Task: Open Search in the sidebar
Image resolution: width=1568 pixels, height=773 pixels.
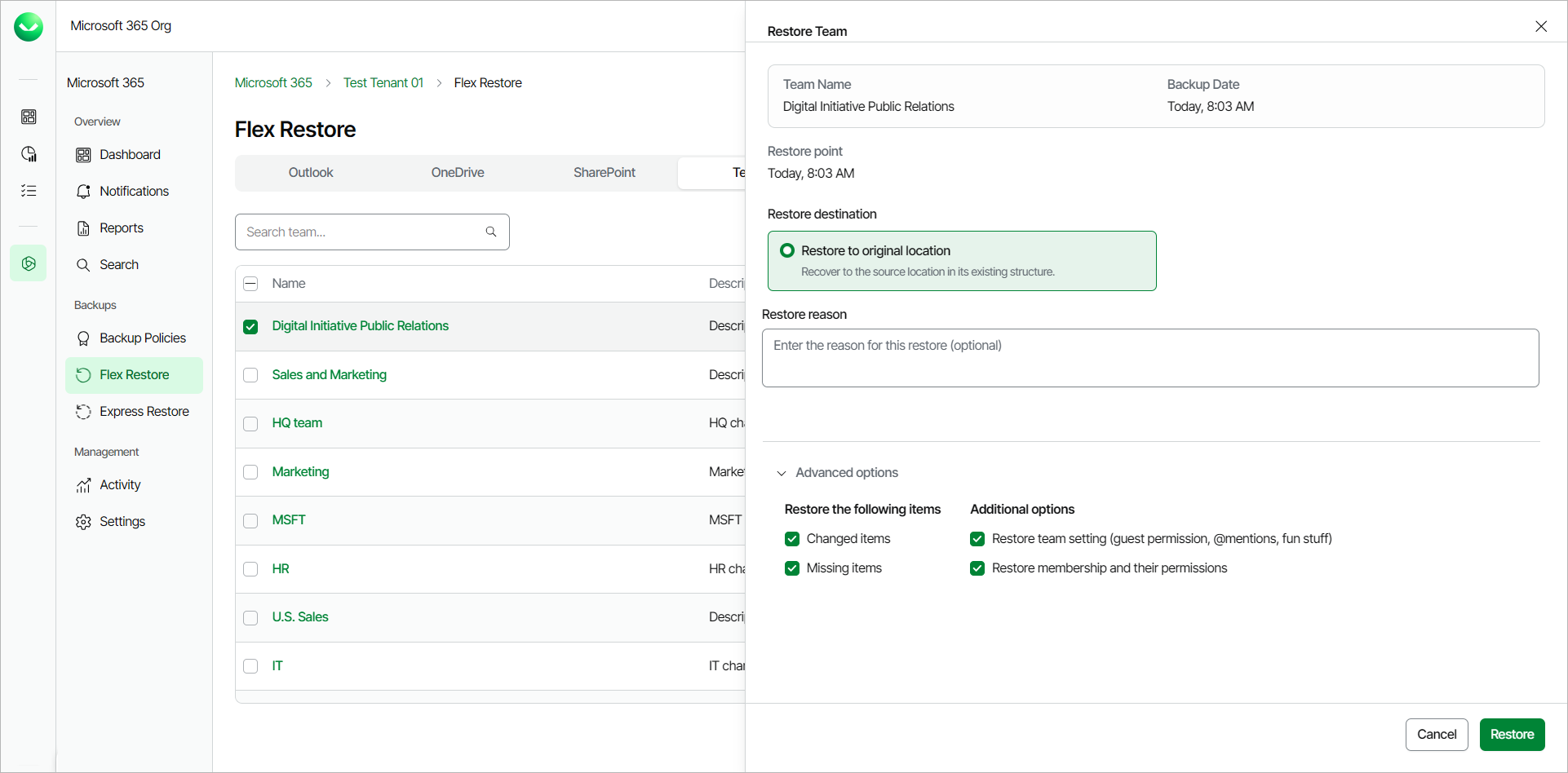Action: pos(134,265)
